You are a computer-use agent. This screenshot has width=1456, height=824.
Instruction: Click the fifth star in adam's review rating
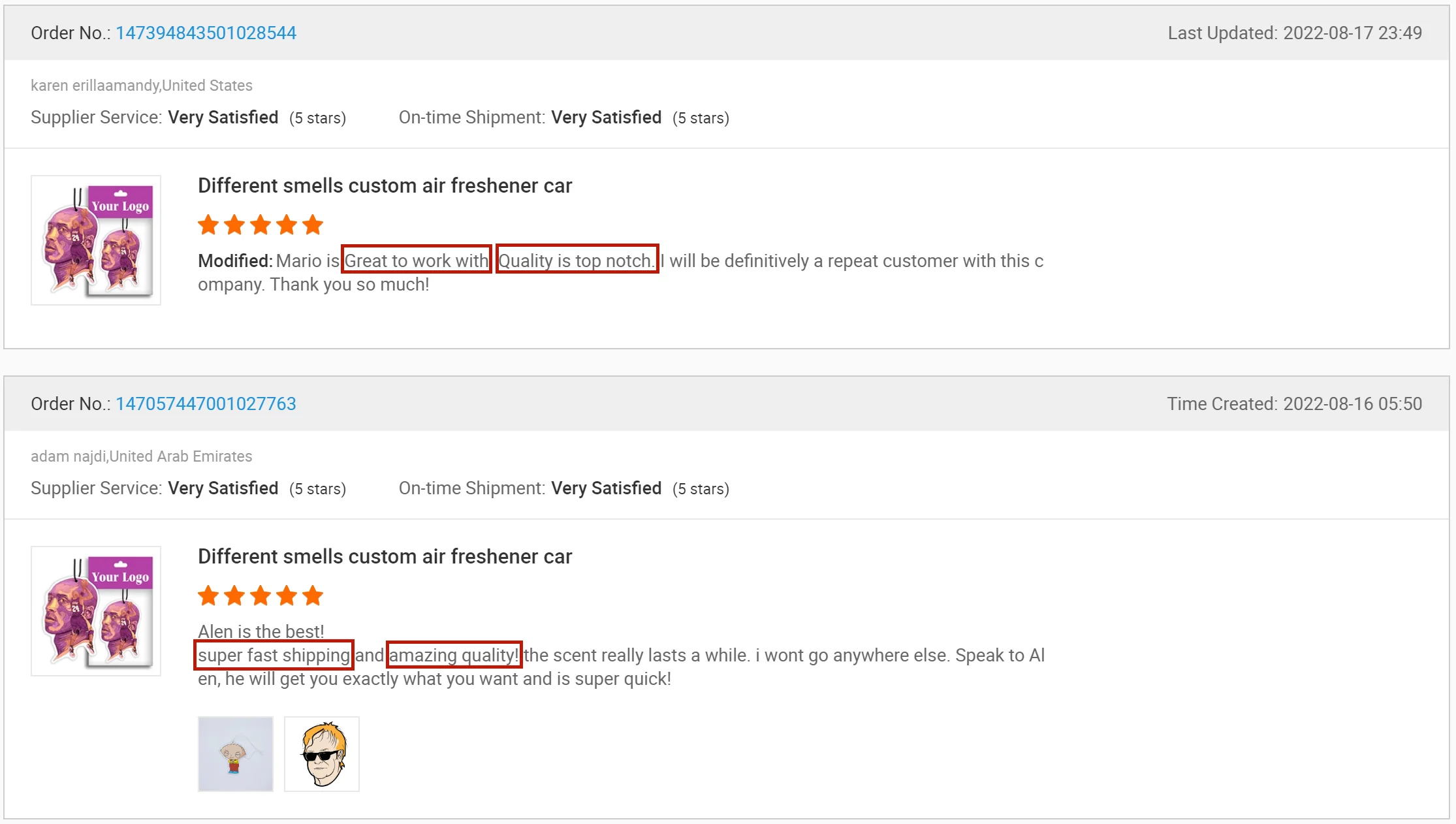pos(313,595)
